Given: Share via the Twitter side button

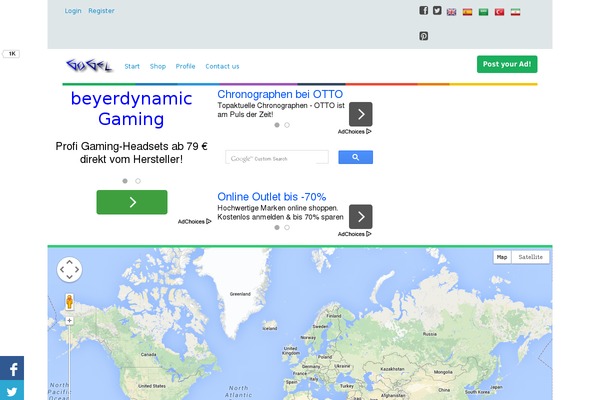Looking at the screenshot, I should point(12,390).
